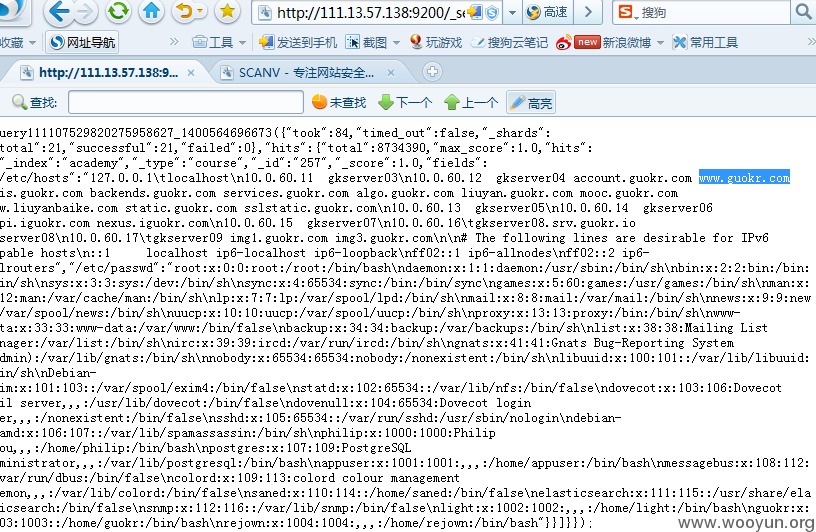Expand the 截图 dropdown arrow
Image resolution: width=816 pixels, height=532 pixels.
[396, 43]
